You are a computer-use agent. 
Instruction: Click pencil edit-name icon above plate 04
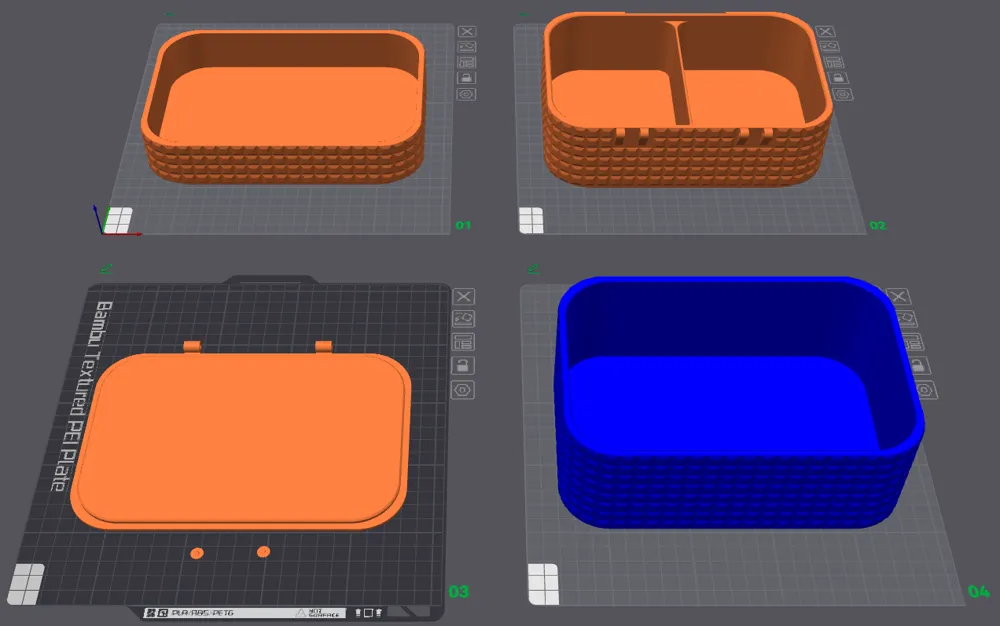click(x=533, y=269)
